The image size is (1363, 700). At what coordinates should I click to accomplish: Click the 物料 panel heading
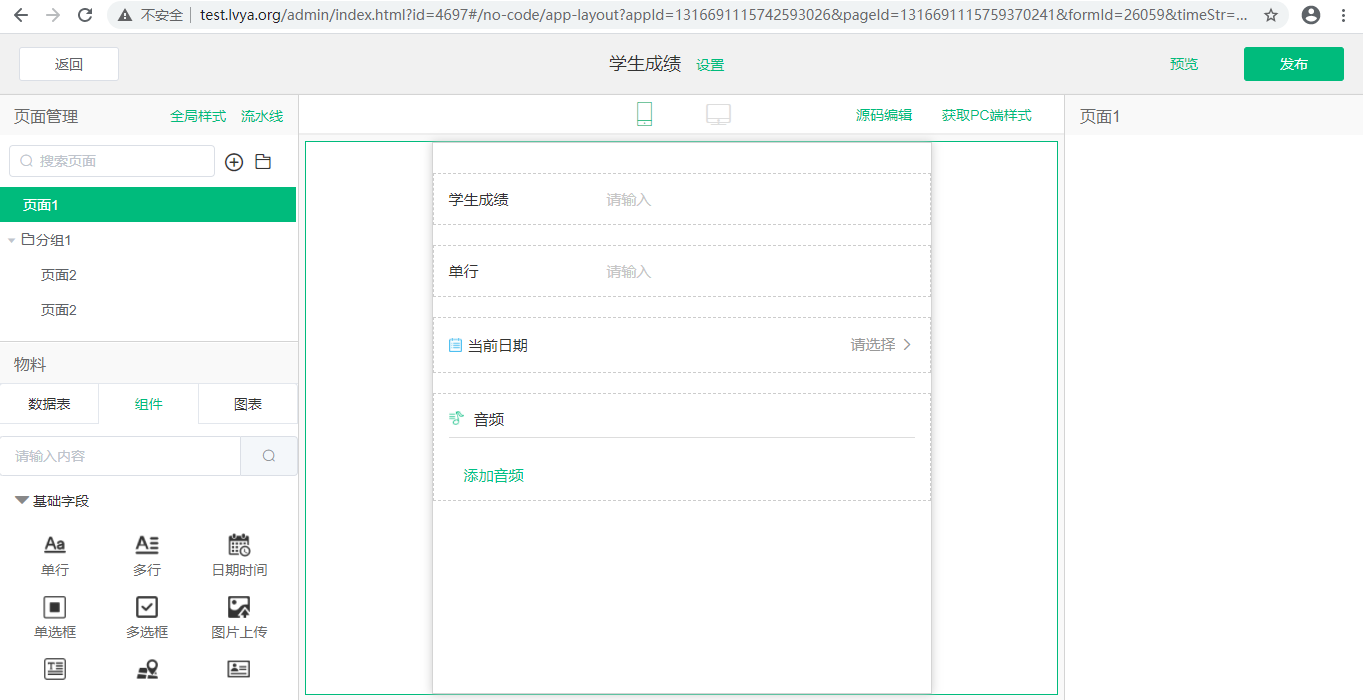tap(30, 365)
